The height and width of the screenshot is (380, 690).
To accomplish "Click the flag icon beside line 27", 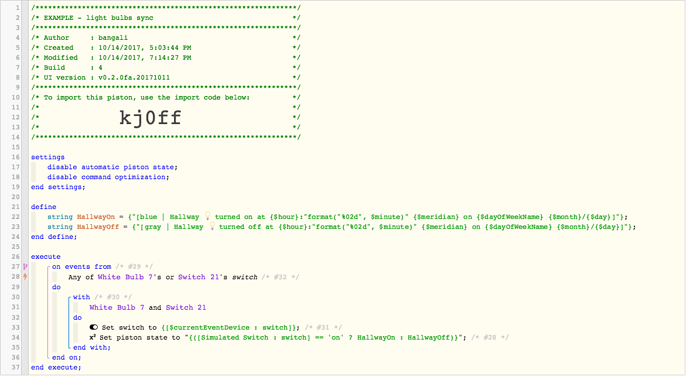I will [x=25, y=267].
